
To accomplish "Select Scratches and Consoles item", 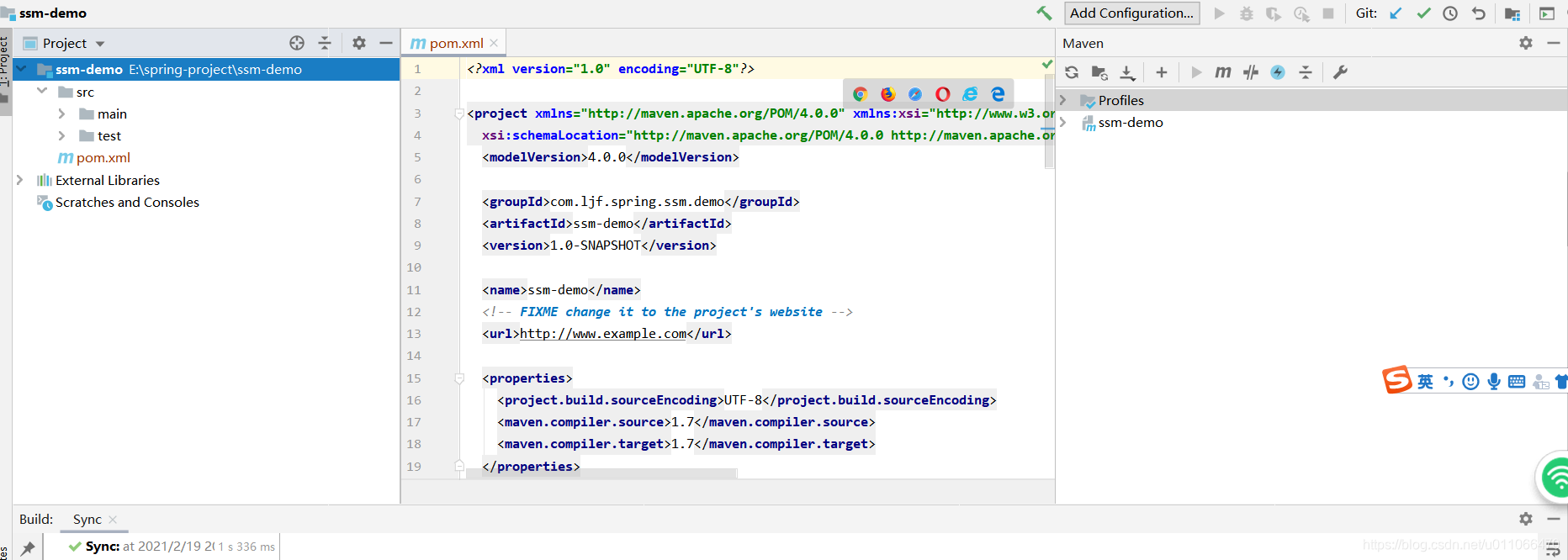I will pos(118,202).
